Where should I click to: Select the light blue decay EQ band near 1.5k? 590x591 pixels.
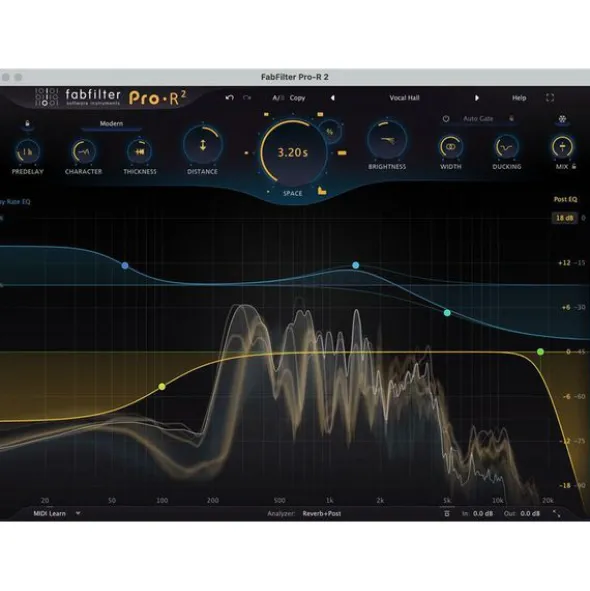tap(356, 265)
